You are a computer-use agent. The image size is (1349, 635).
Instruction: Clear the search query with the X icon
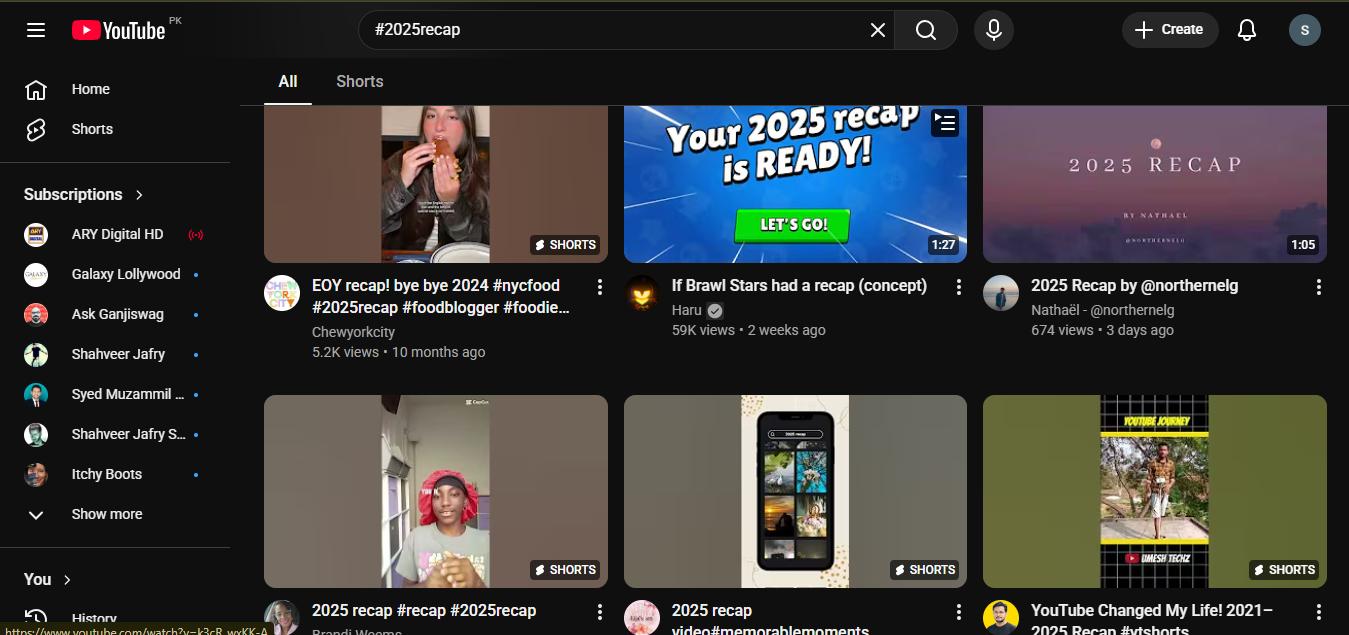877,30
